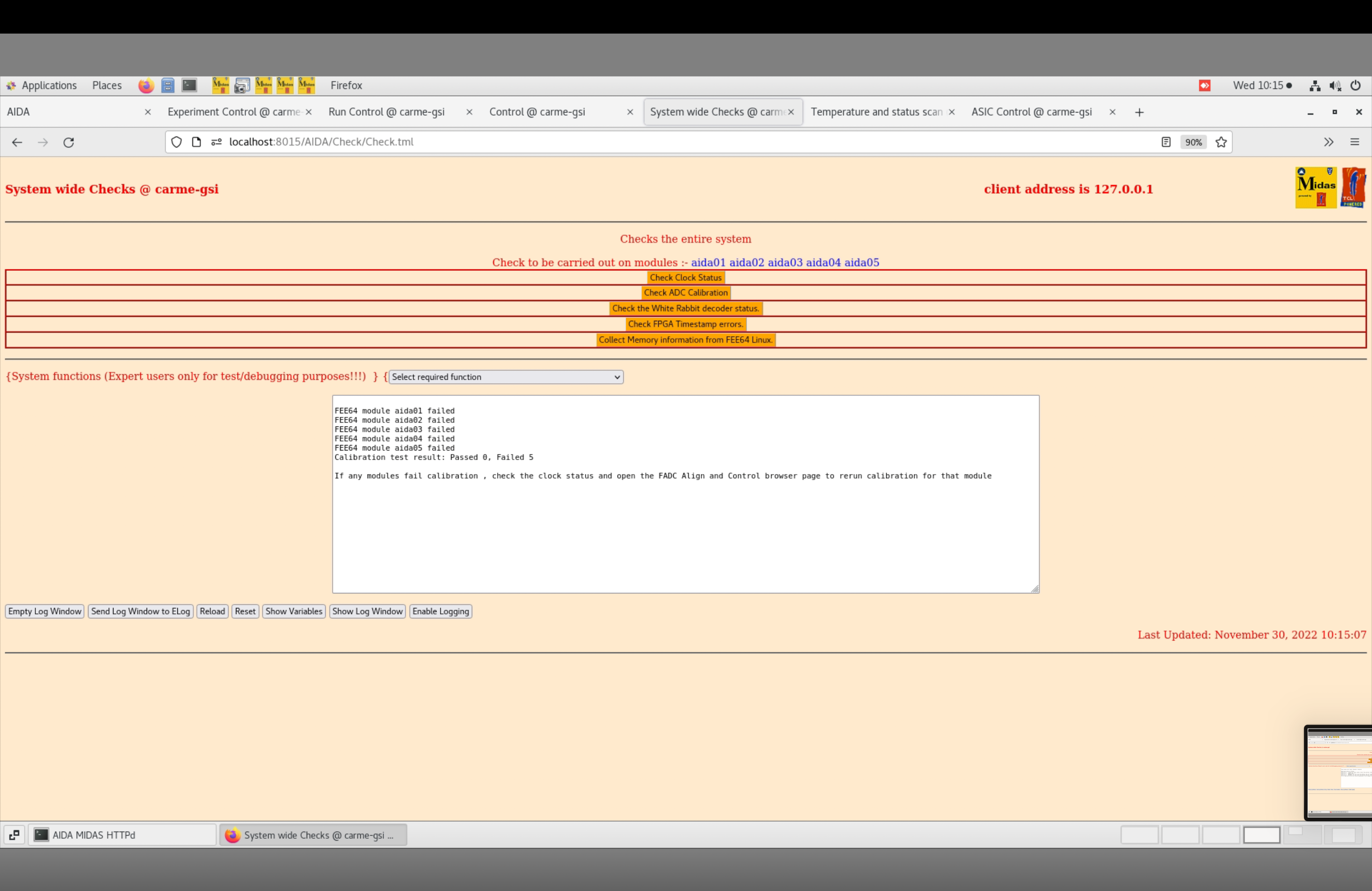Viewport: 1372px width, 891px height.
Task: Click Enable Logging button
Action: tap(441, 612)
